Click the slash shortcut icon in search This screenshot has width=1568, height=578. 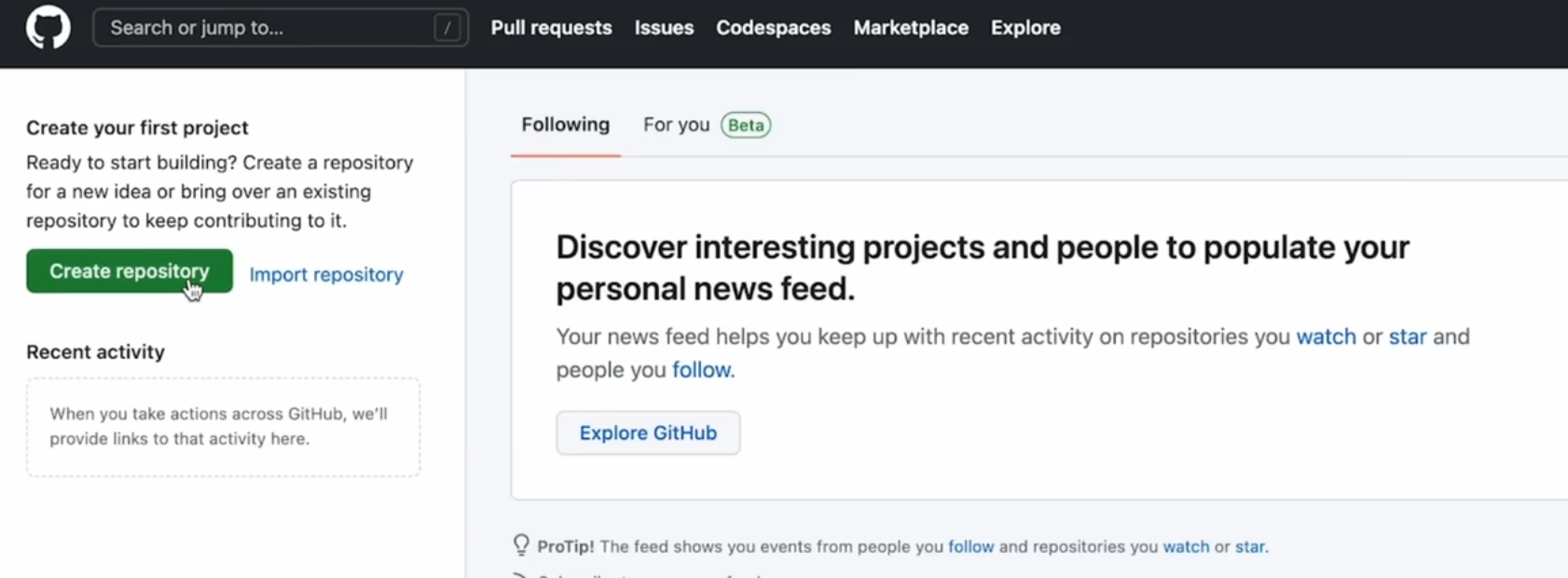click(x=447, y=28)
